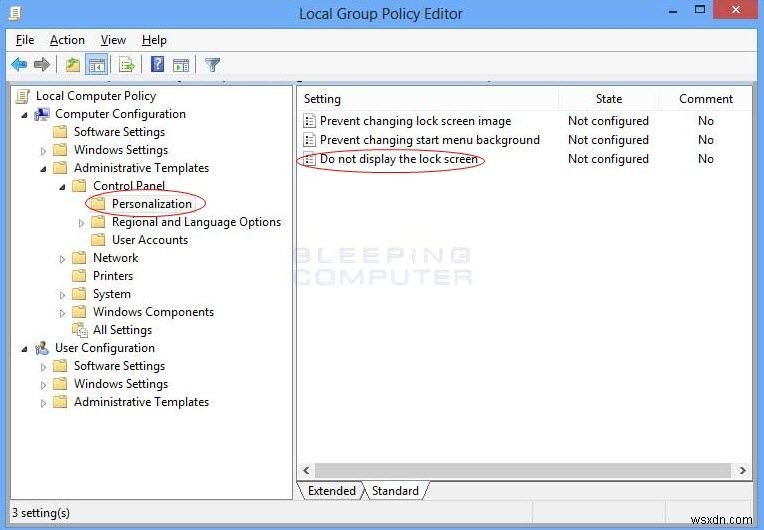Image resolution: width=764 pixels, height=530 pixels.
Task: Open the Action menu
Action: (67, 40)
